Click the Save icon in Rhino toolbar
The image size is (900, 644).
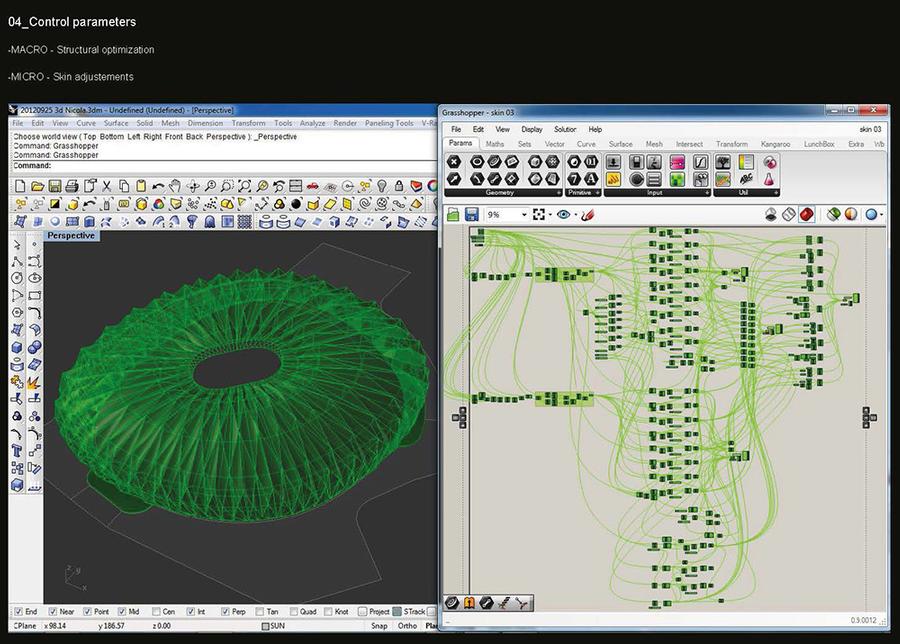[x=55, y=186]
